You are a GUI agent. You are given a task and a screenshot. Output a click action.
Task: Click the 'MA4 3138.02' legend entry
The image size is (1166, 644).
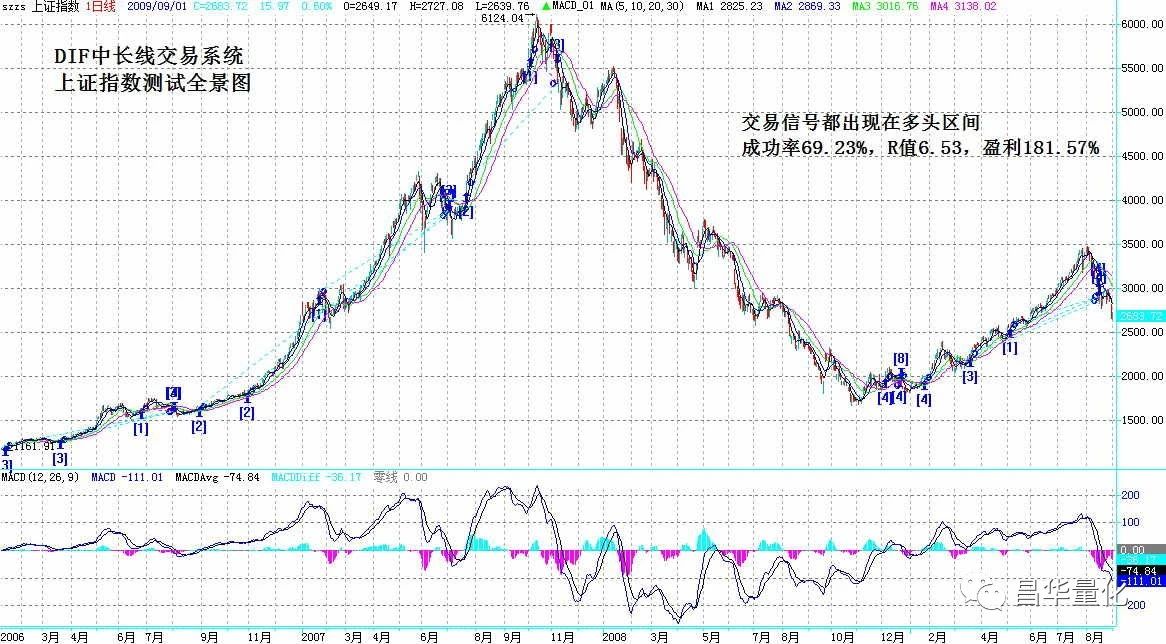(x=964, y=6)
